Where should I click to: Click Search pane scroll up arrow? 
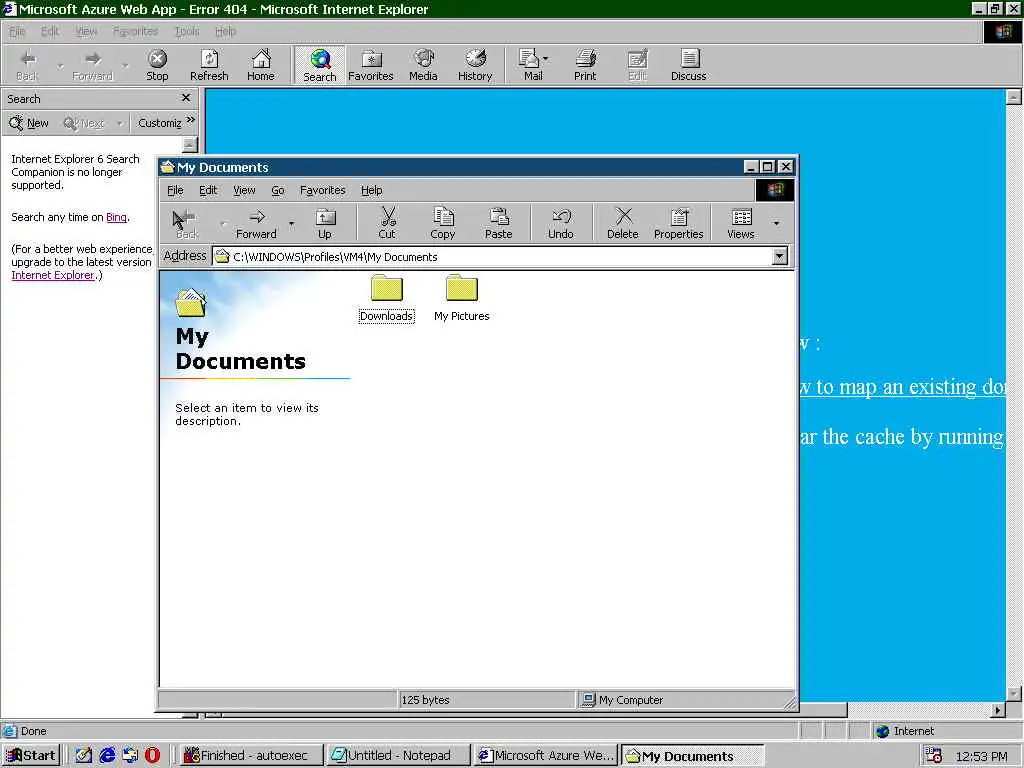click(x=190, y=144)
